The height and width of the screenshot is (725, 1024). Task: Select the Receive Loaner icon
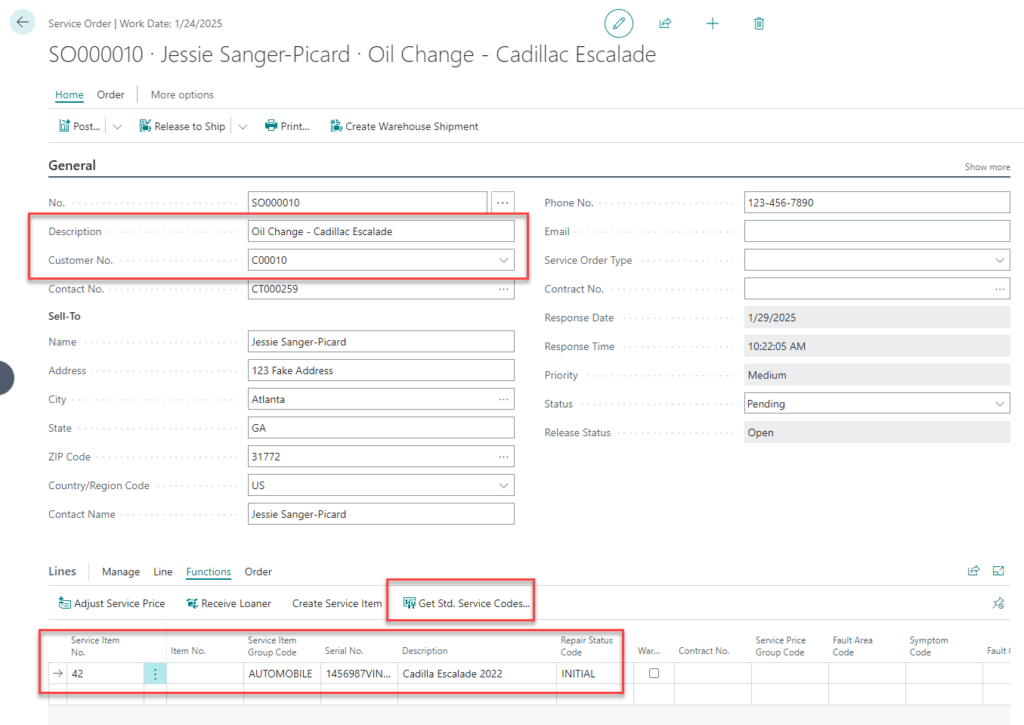[192, 603]
